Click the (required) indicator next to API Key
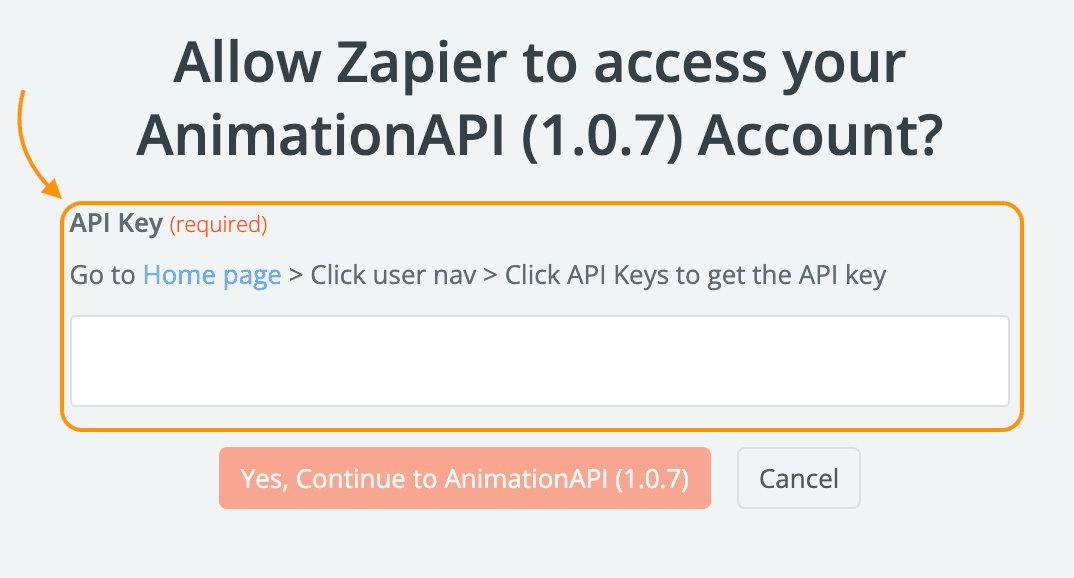The image size is (1074, 578). tap(219, 225)
